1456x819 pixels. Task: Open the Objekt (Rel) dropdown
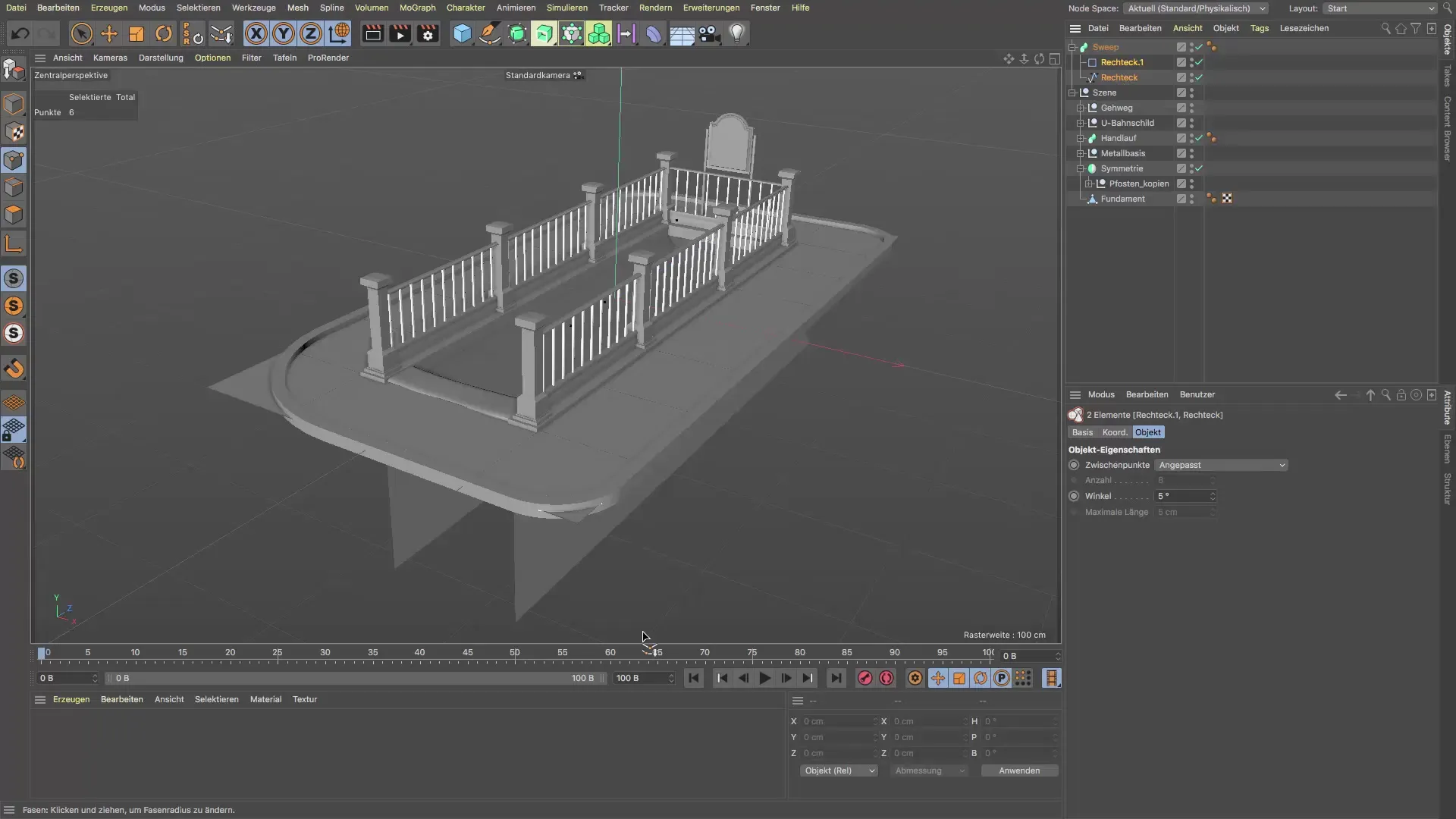coord(839,770)
